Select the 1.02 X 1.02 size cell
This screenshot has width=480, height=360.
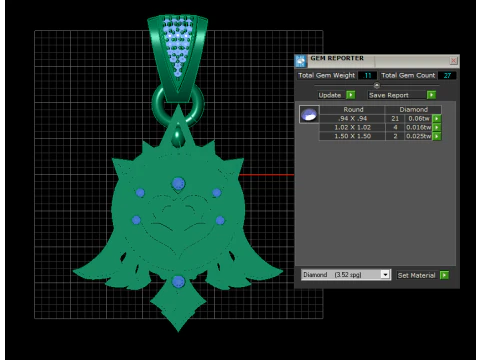(352, 127)
